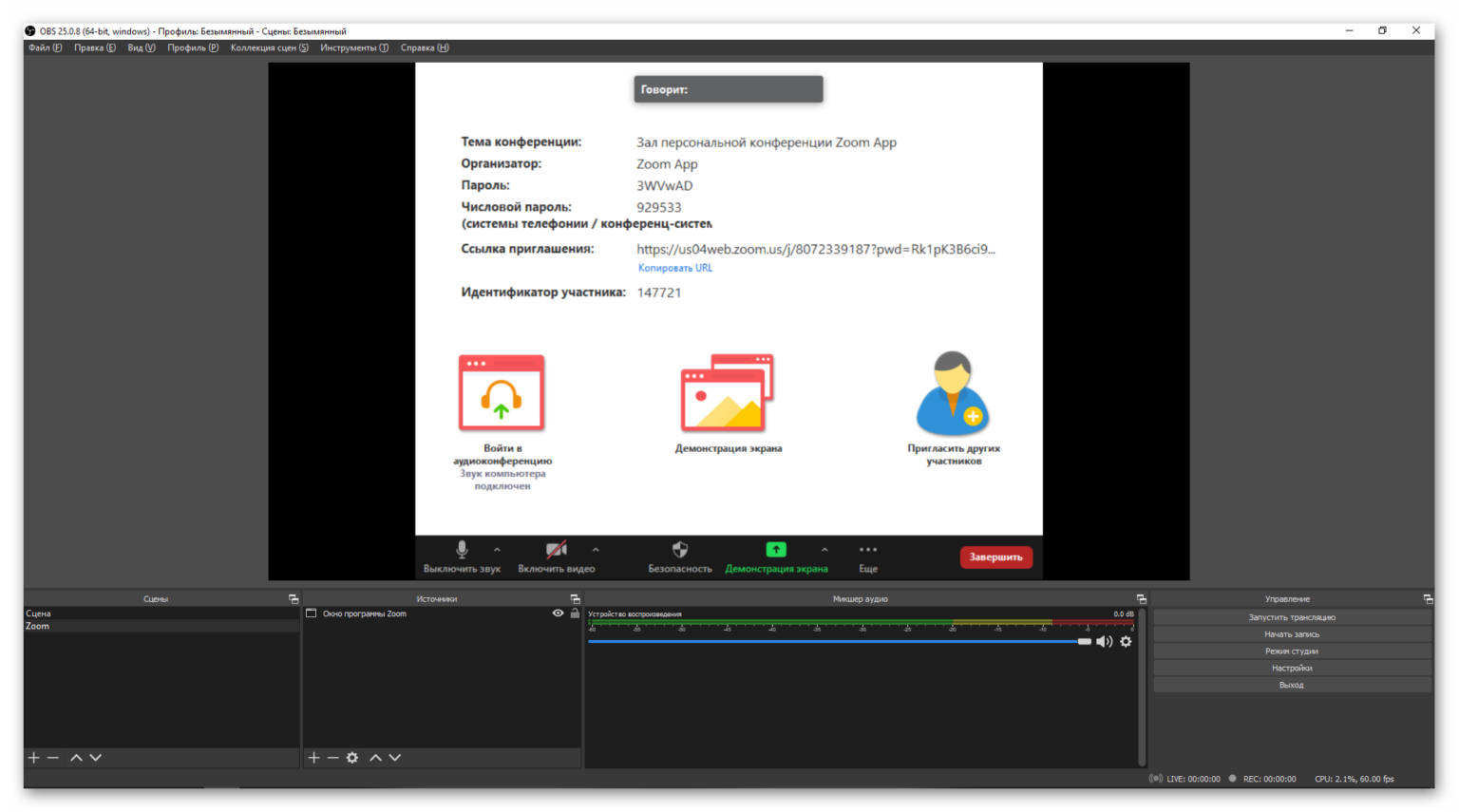This screenshot has height=812, width=1459.
Task: Click the microphone Выключить звук icon in Zoom
Action: 462,550
